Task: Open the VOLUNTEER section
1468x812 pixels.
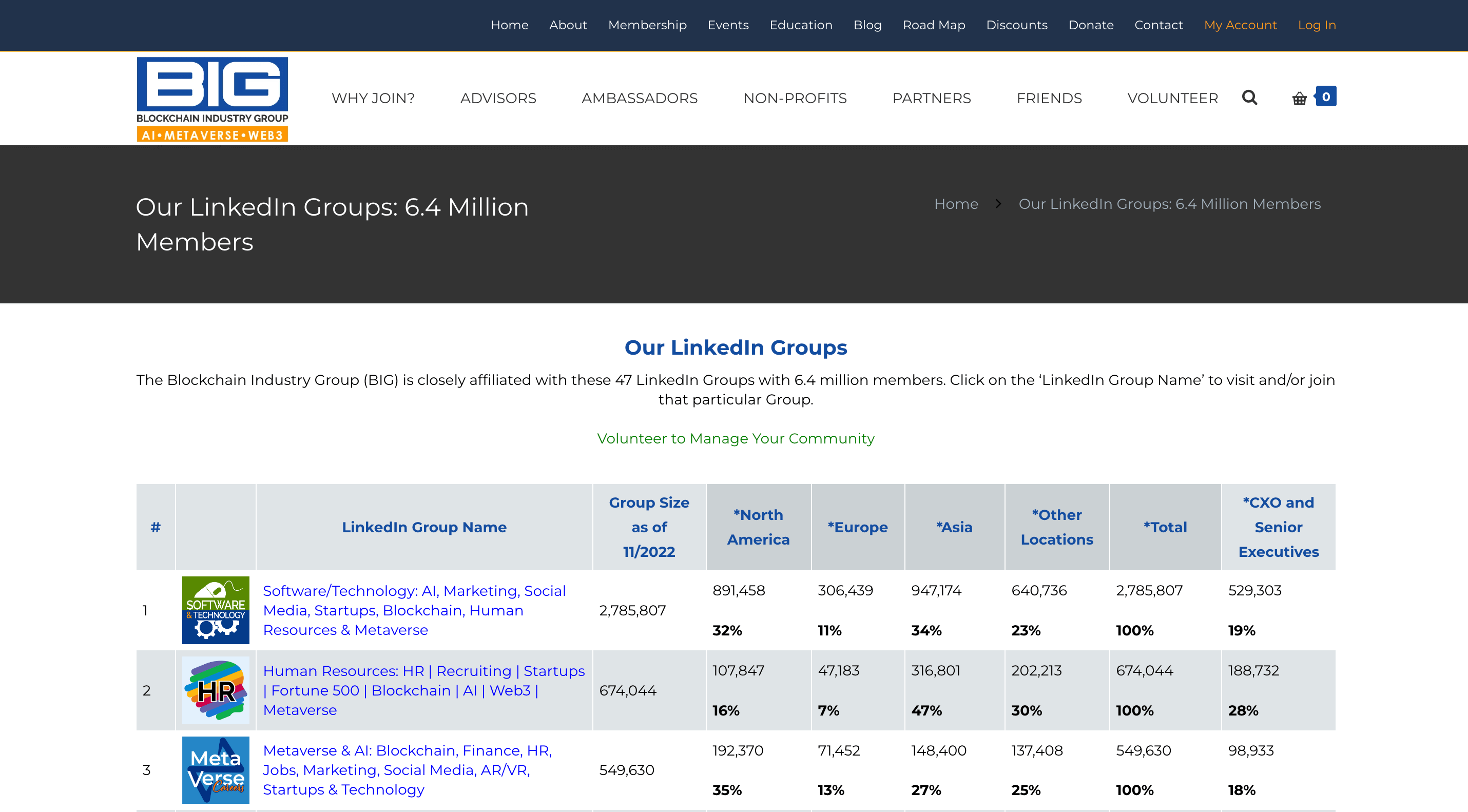Action: pyautogui.click(x=1172, y=98)
